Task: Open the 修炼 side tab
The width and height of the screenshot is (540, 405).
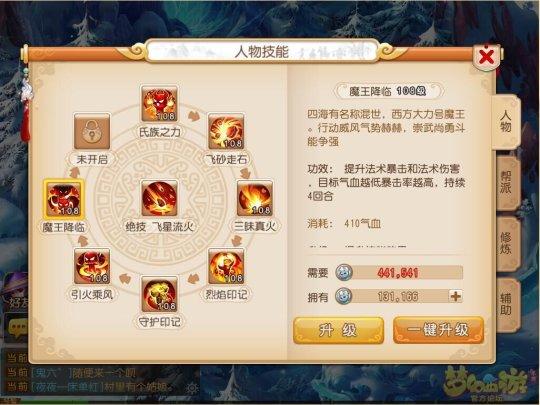Action: 506,243
